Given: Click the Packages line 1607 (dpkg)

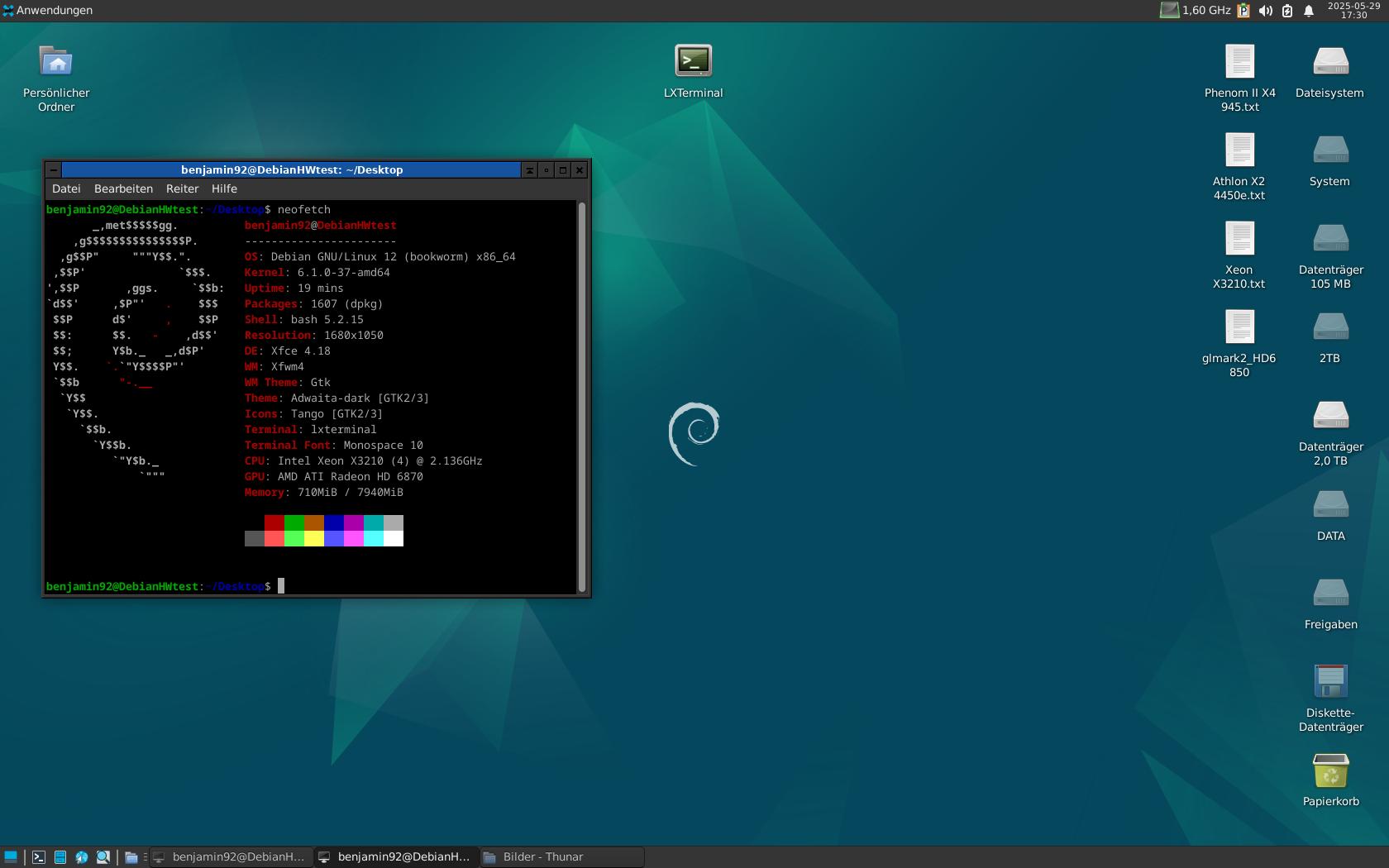Looking at the screenshot, I should 313,304.
